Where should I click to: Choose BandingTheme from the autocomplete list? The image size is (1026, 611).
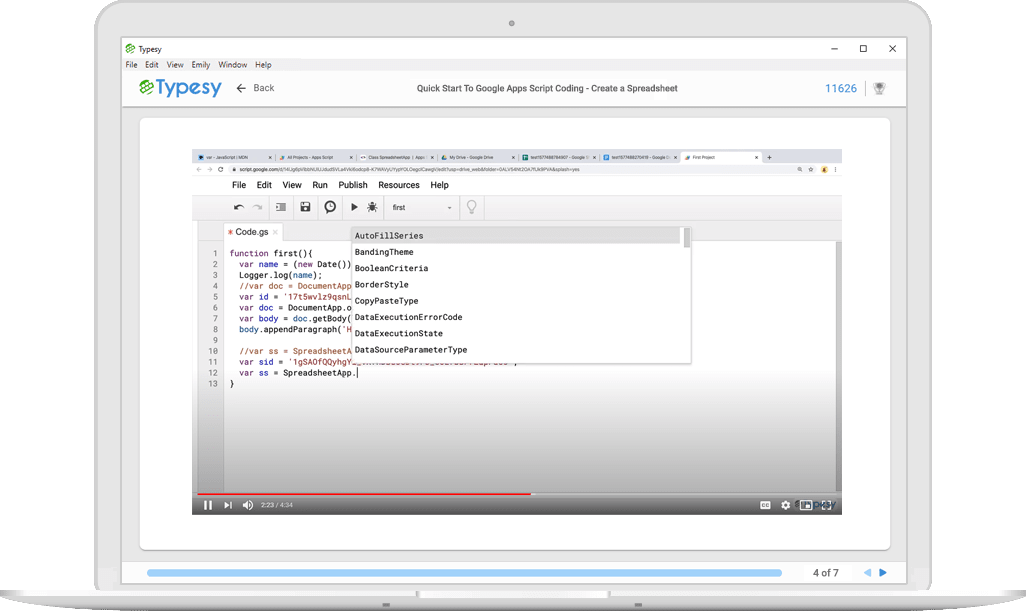point(516,252)
